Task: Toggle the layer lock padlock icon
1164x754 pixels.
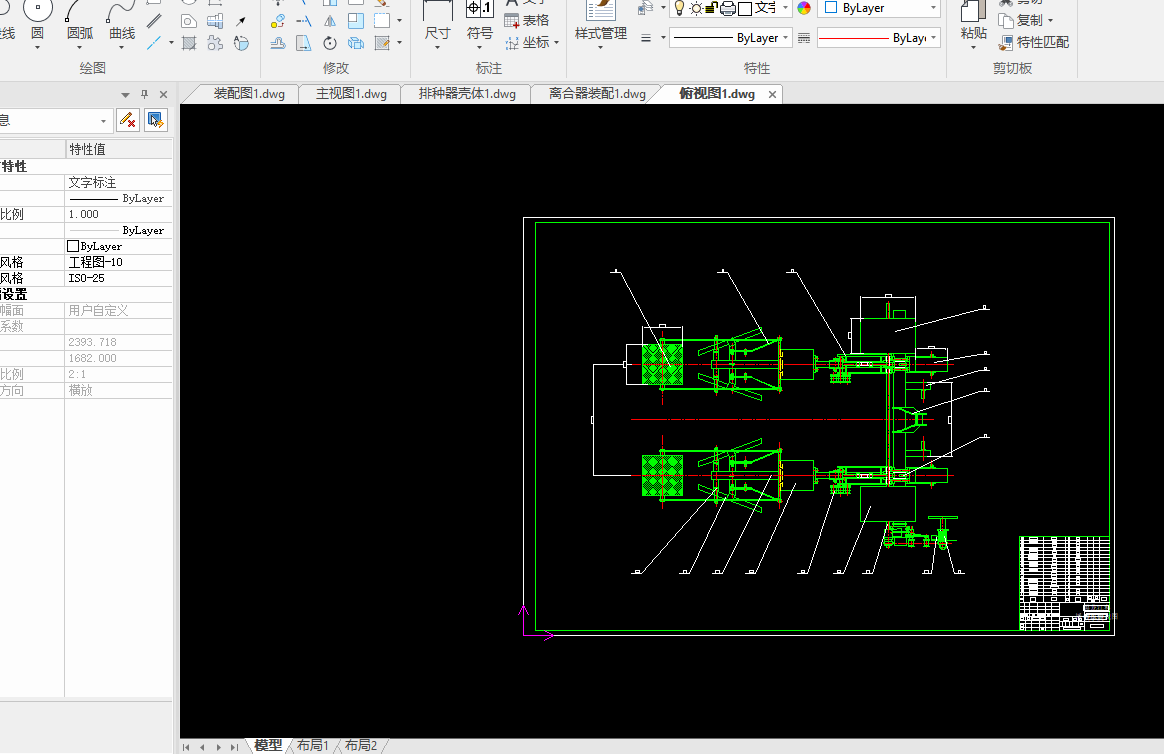Action: (x=710, y=8)
